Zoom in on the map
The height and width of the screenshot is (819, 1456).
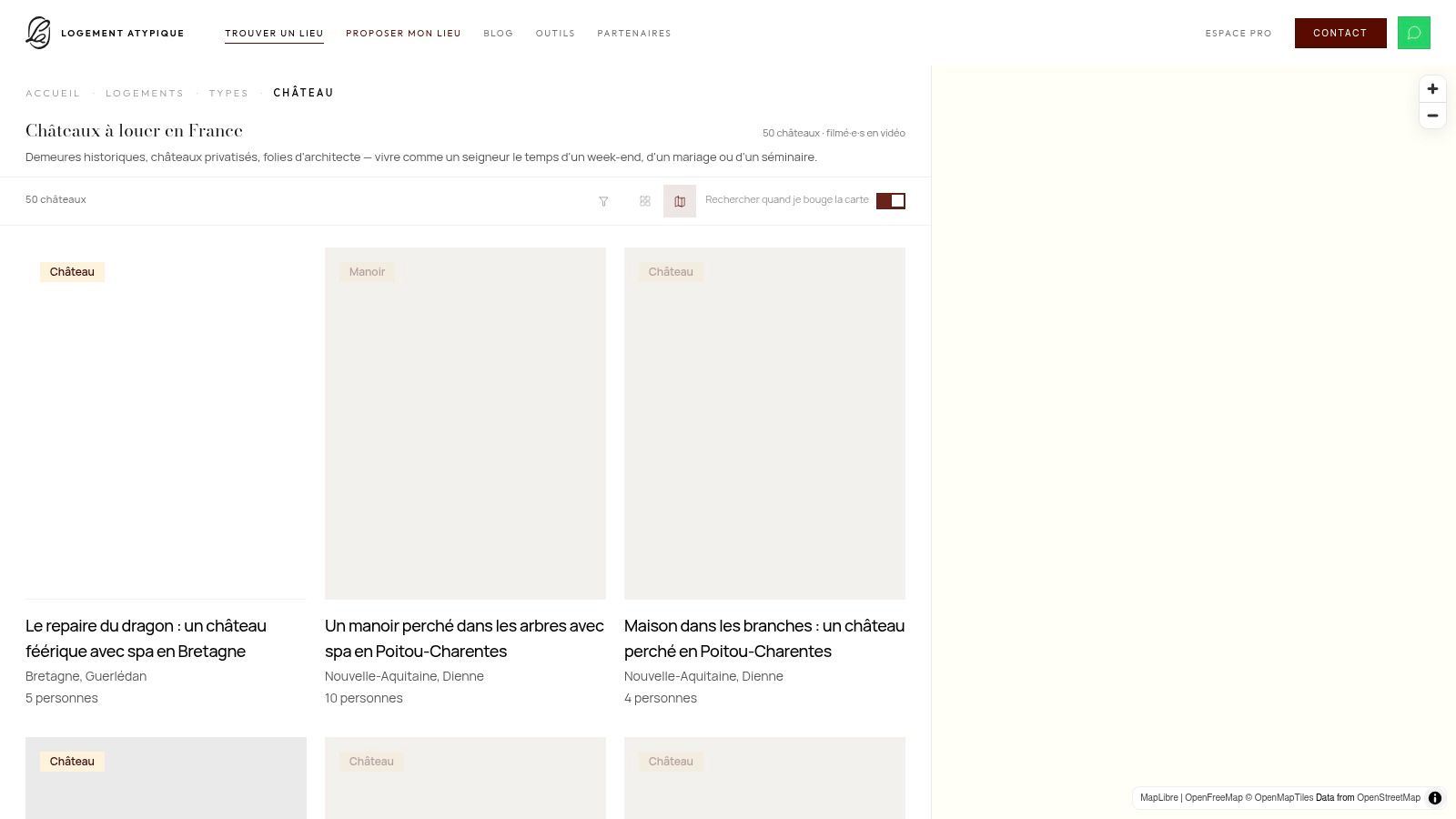(x=1432, y=89)
